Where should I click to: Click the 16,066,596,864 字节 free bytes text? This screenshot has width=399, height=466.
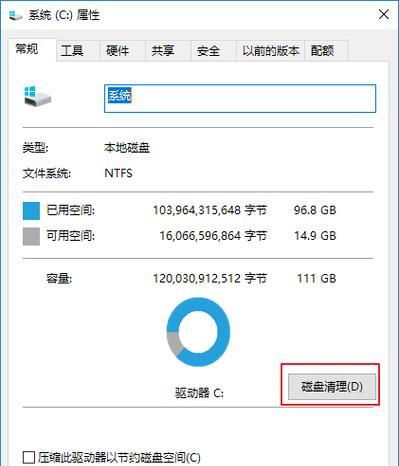pyautogui.click(x=213, y=236)
